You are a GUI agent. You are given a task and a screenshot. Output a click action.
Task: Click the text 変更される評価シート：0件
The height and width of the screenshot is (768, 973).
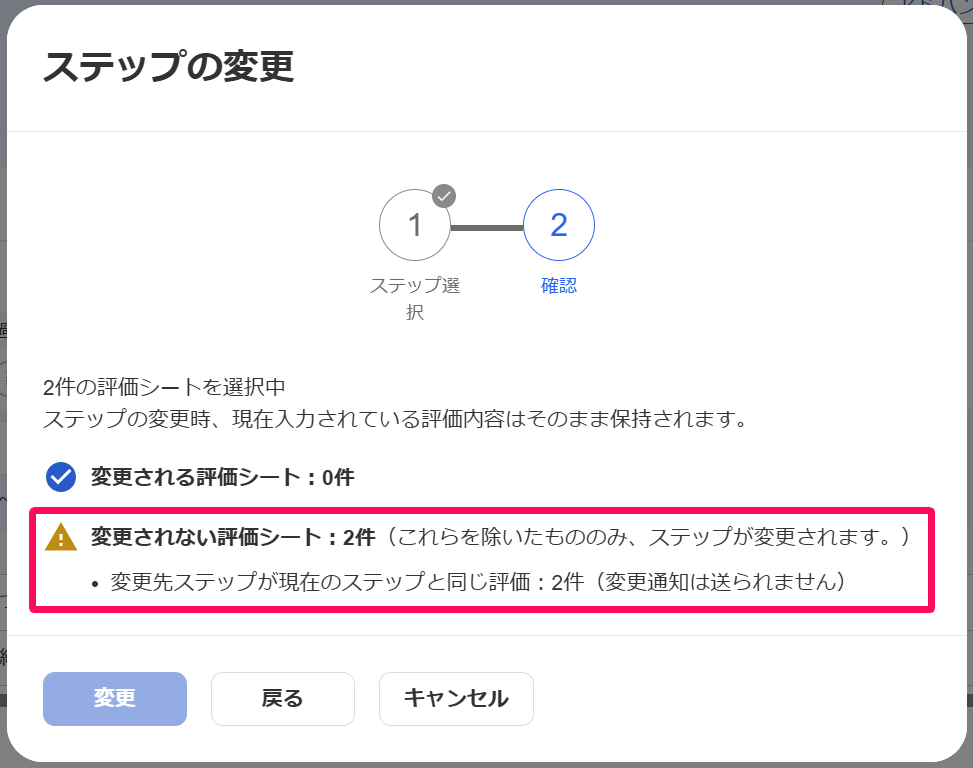(x=223, y=477)
